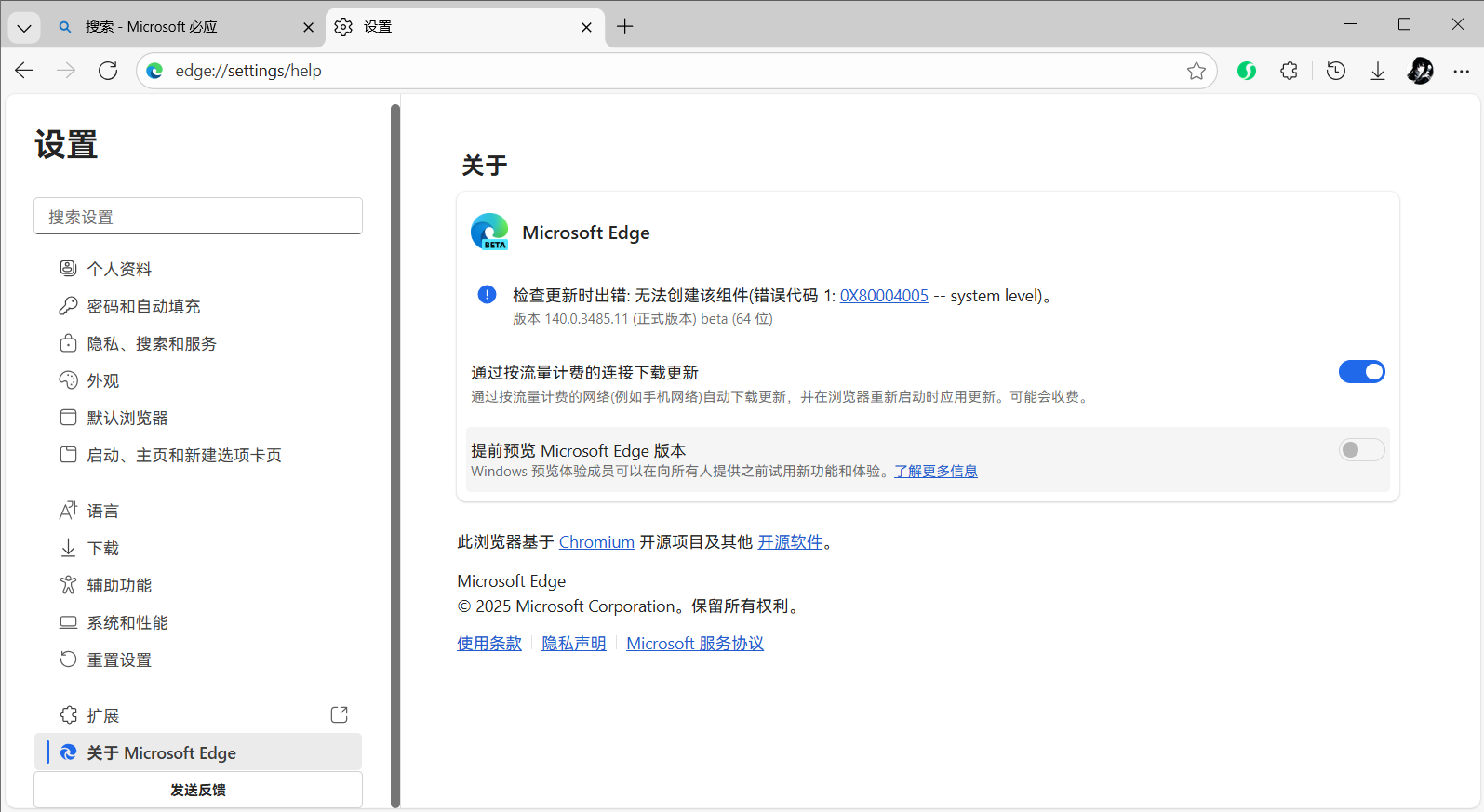Screen dimensions: 1484x812
Task: Click the back navigation arrow
Action: [x=24, y=71]
